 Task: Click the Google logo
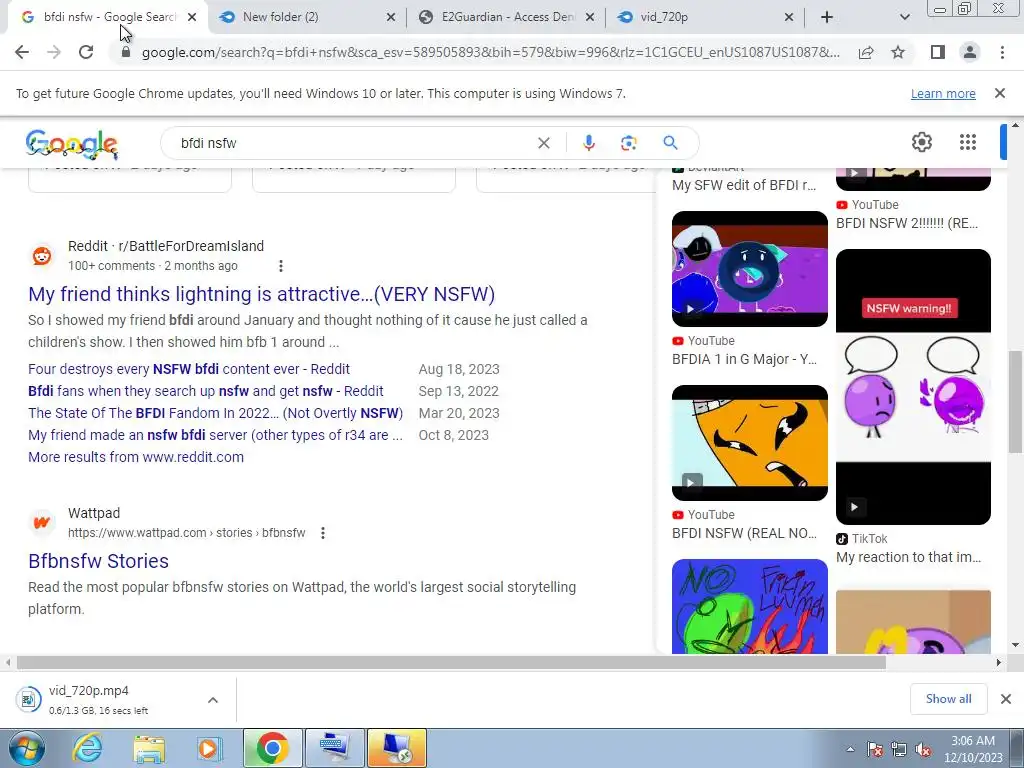point(72,144)
